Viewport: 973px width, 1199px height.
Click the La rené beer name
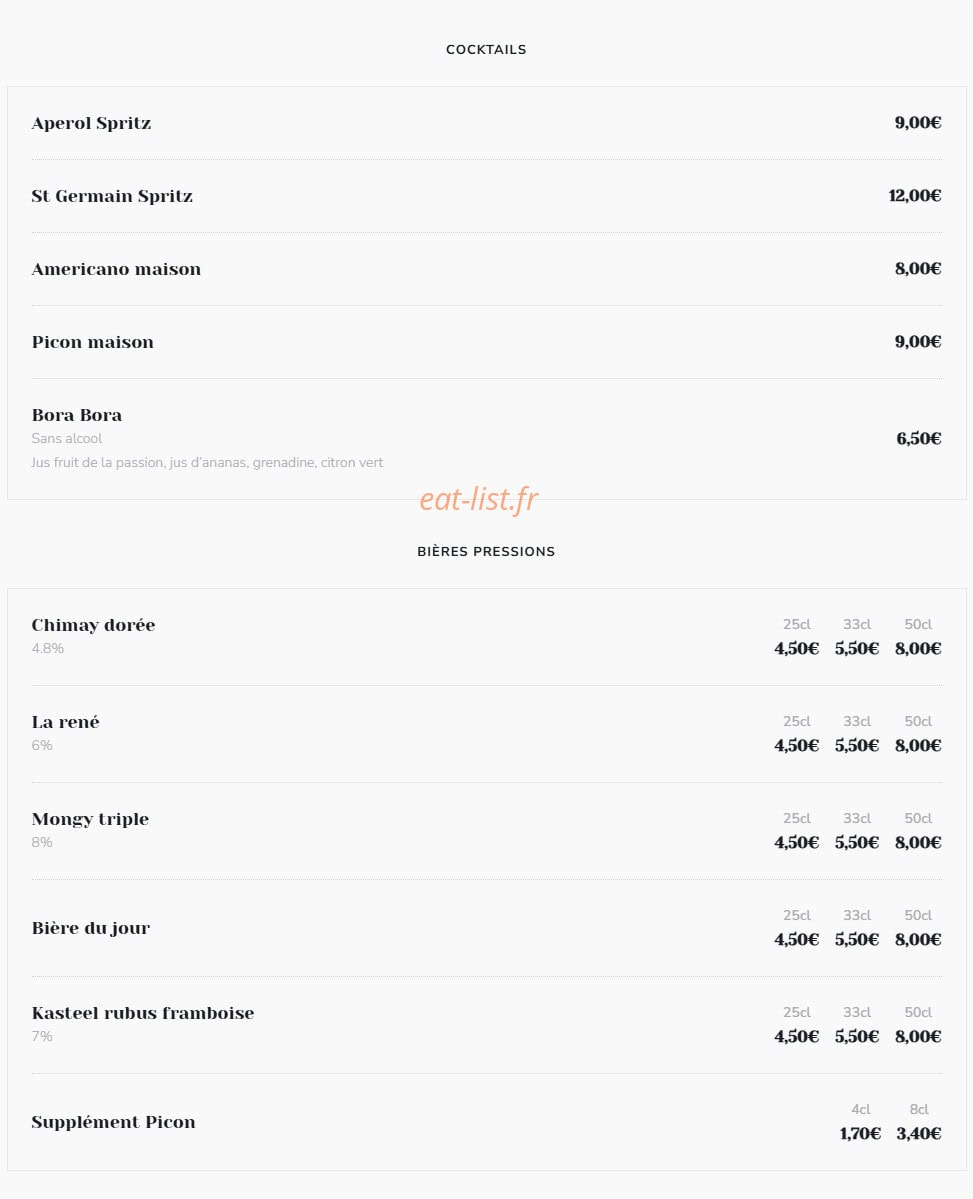coord(66,722)
